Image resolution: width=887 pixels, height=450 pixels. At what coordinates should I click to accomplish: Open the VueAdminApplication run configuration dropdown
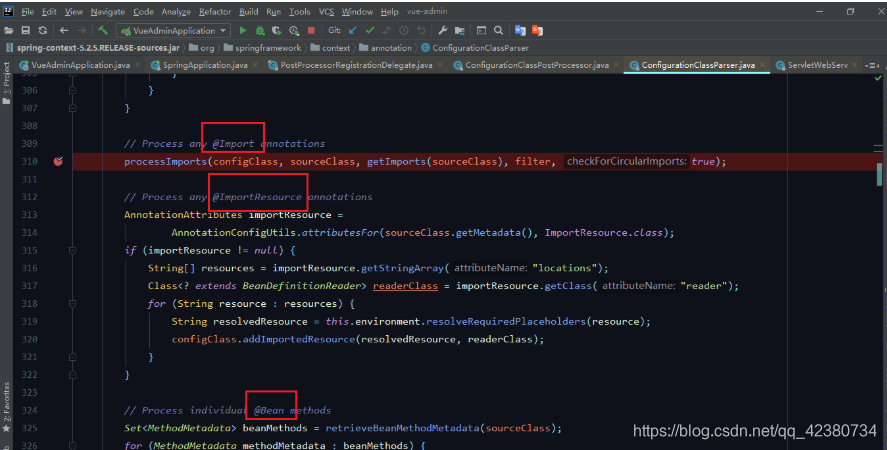click(x=173, y=31)
